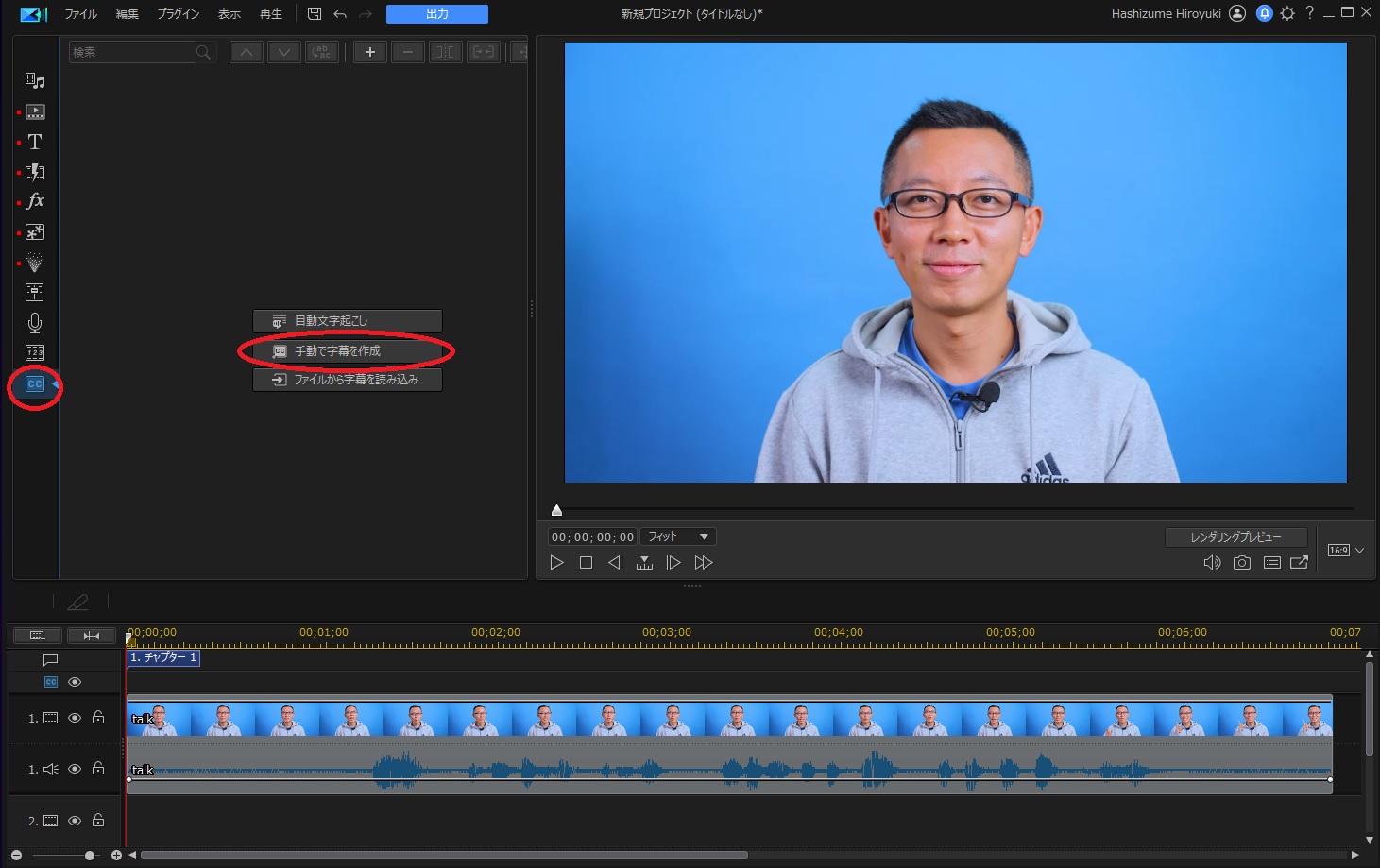Click the merge subtitles icon
The height and width of the screenshot is (868, 1380).
(x=483, y=52)
